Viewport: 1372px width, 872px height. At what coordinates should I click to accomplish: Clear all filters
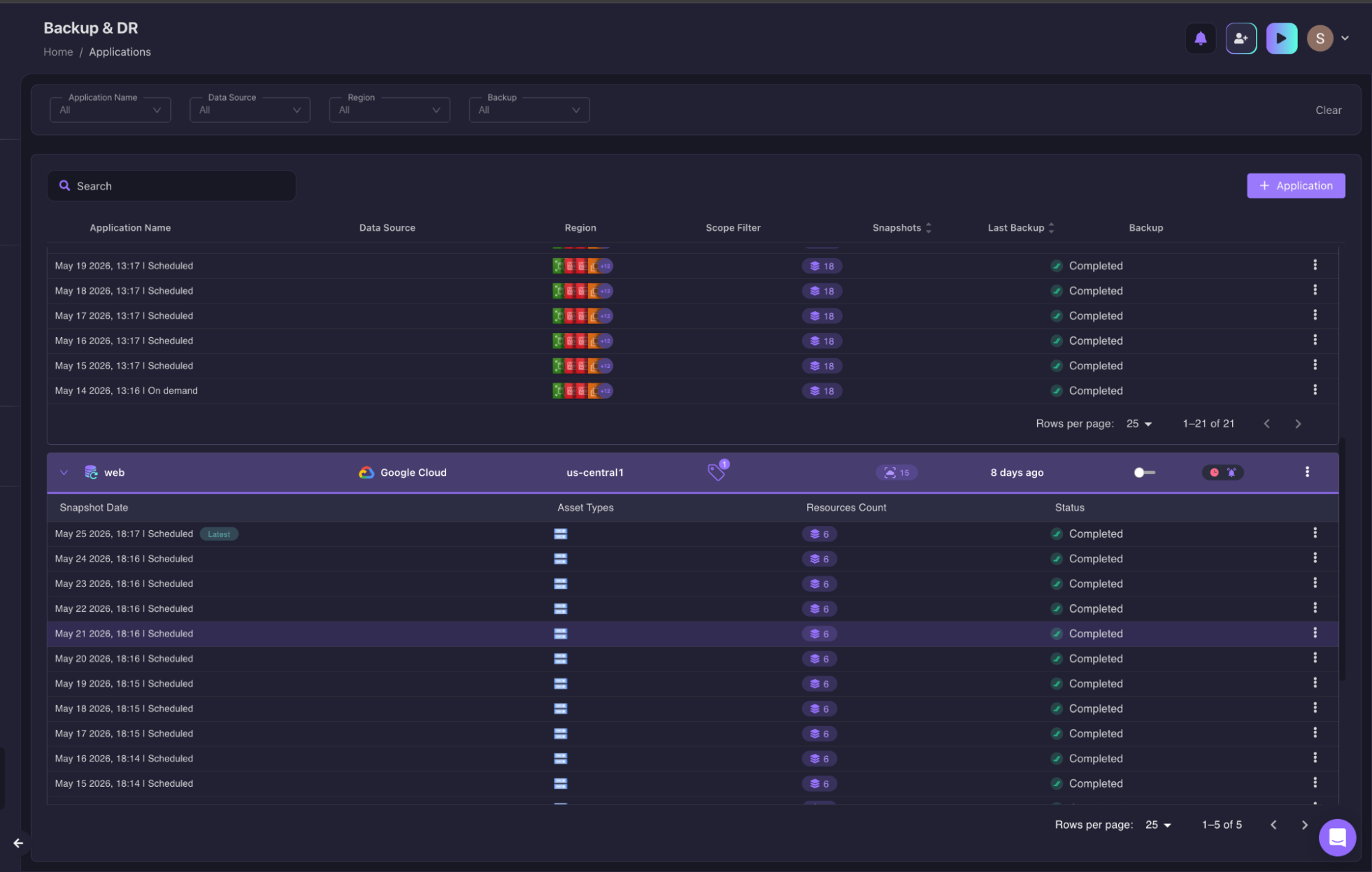(x=1328, y=110)
